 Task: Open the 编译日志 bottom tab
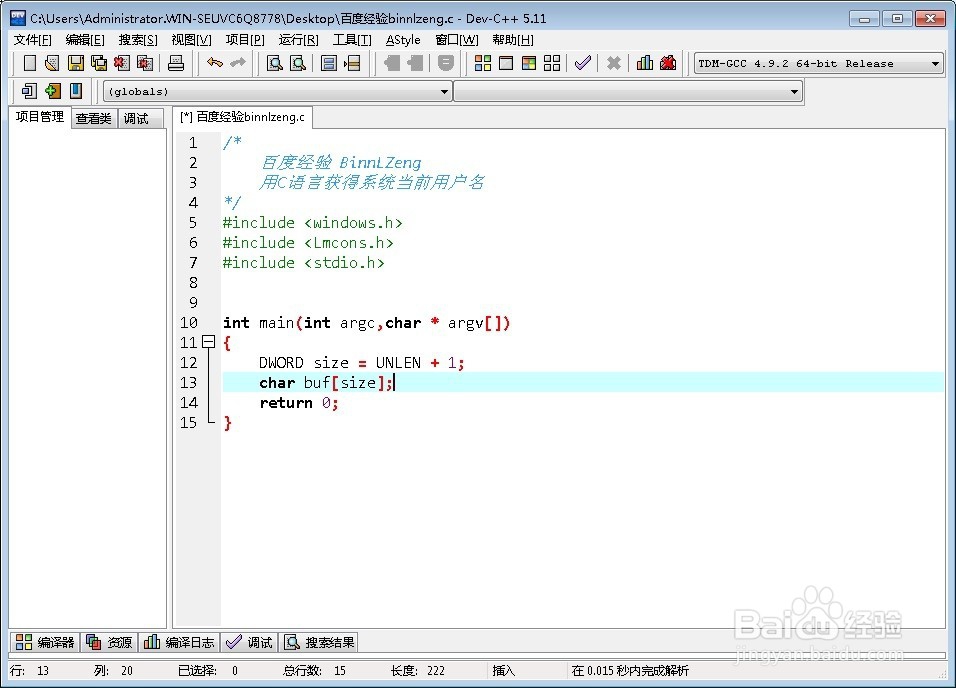[179, 642]
